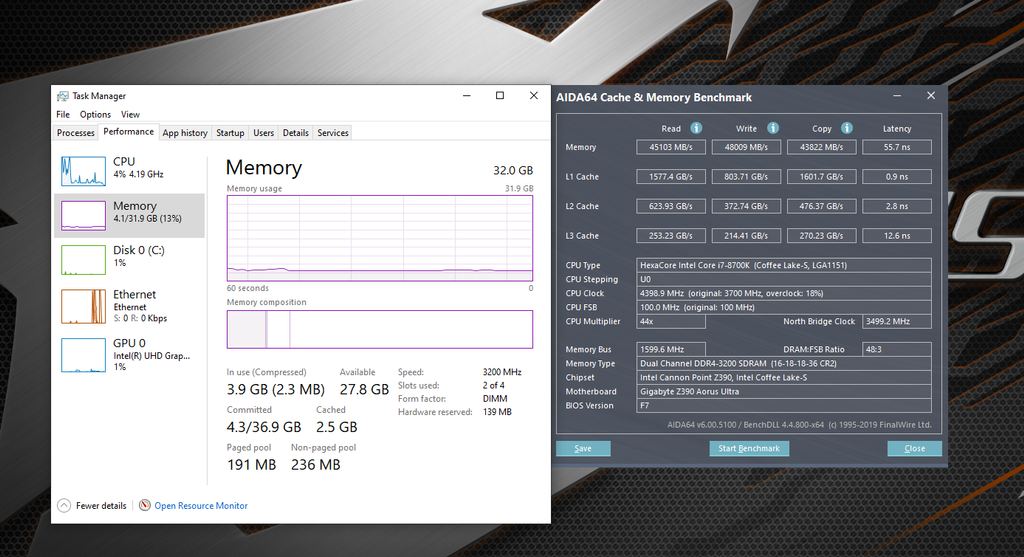Screen dimensions: 1024x557
Task: Click the L1 Cache Read value 1577.4 GB/s
Action: pyautogui.click(x=671, y=176)
